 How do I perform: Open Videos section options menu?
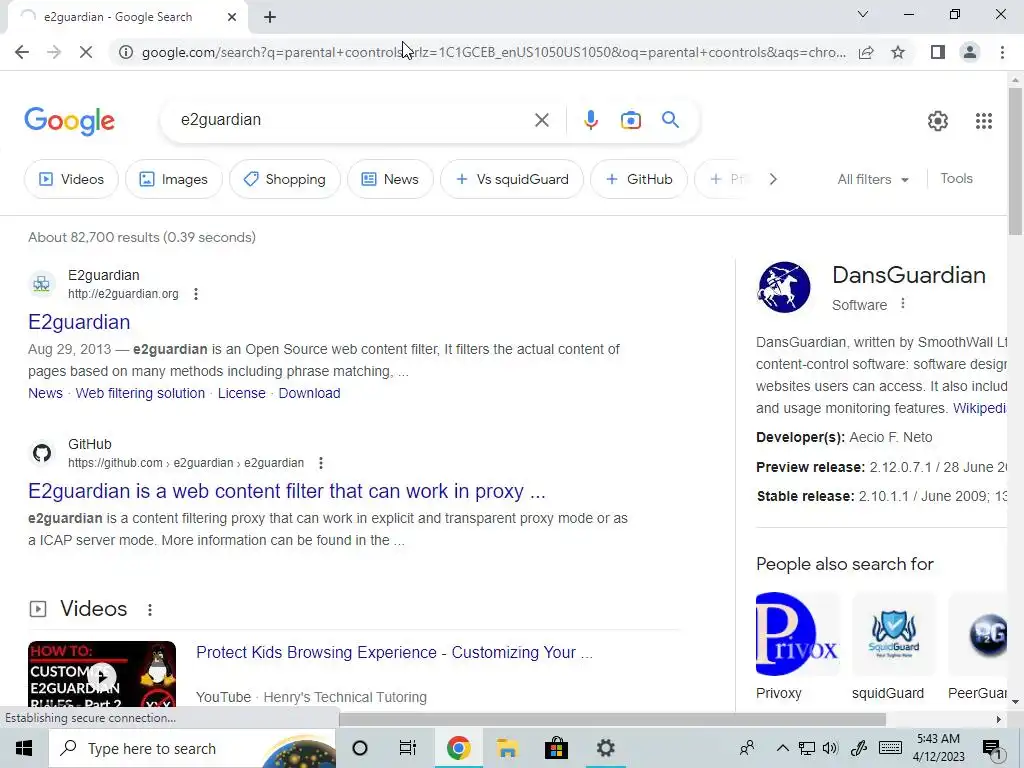point(150,609)
